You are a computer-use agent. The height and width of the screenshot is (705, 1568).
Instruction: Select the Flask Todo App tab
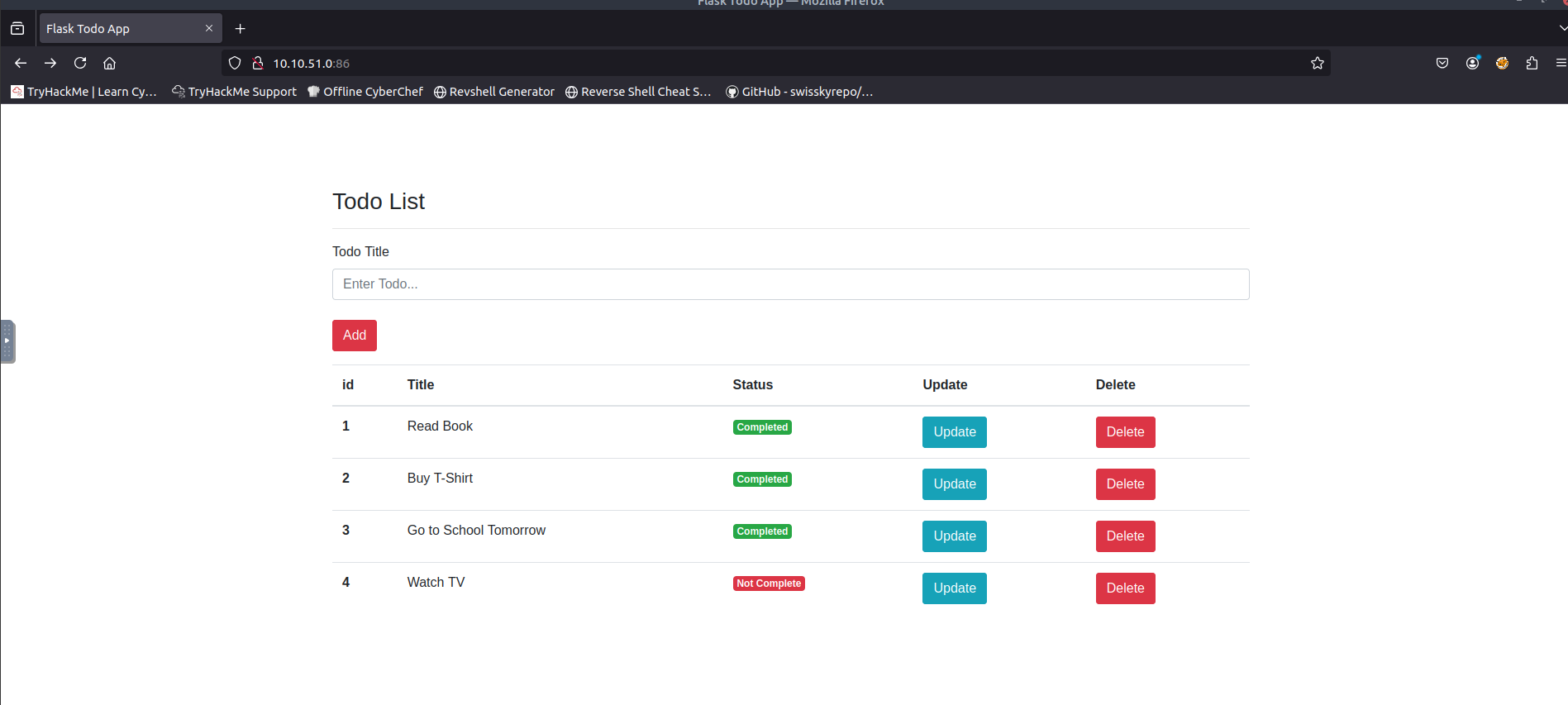pos(120,29)
